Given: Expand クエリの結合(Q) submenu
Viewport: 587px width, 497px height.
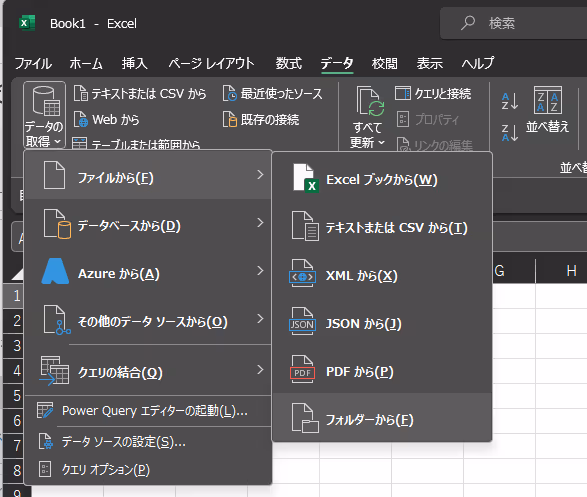Looking at the screenshot, I should 147,371.
